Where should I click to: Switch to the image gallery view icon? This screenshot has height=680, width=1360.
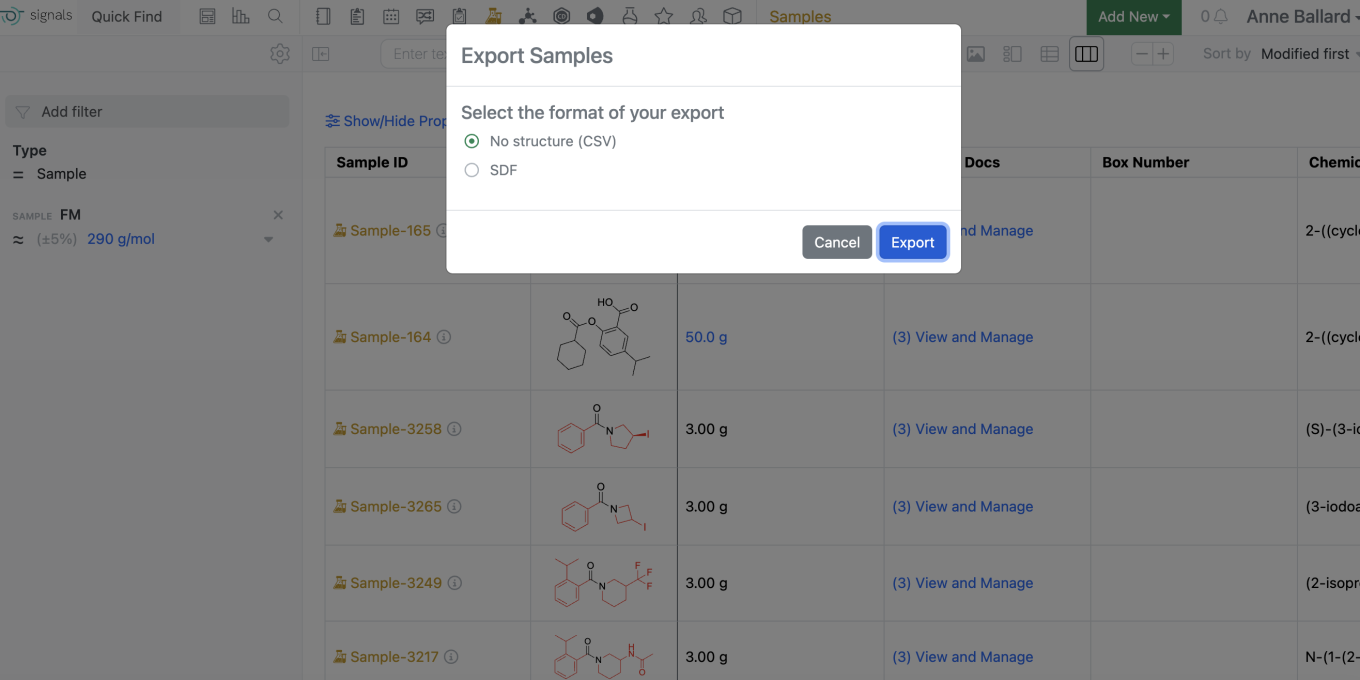(x=975, y=54)
